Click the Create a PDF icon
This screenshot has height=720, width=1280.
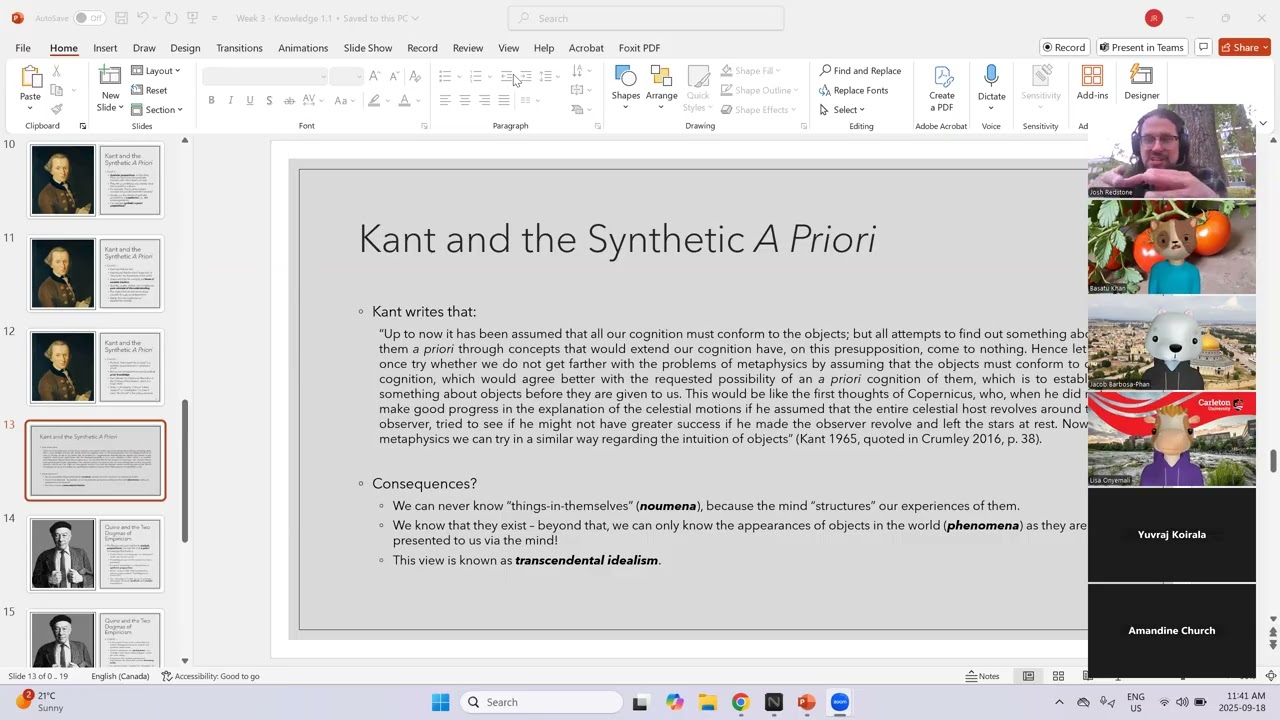pos(942,77)
